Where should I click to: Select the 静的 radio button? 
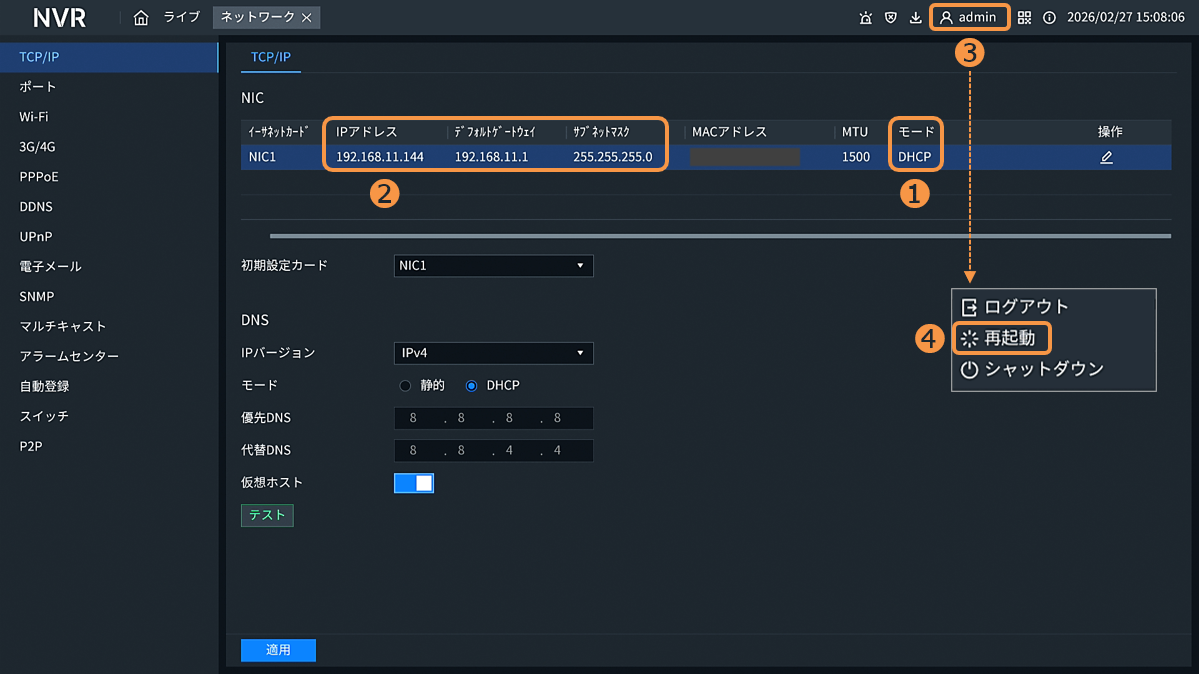point(405,386)
